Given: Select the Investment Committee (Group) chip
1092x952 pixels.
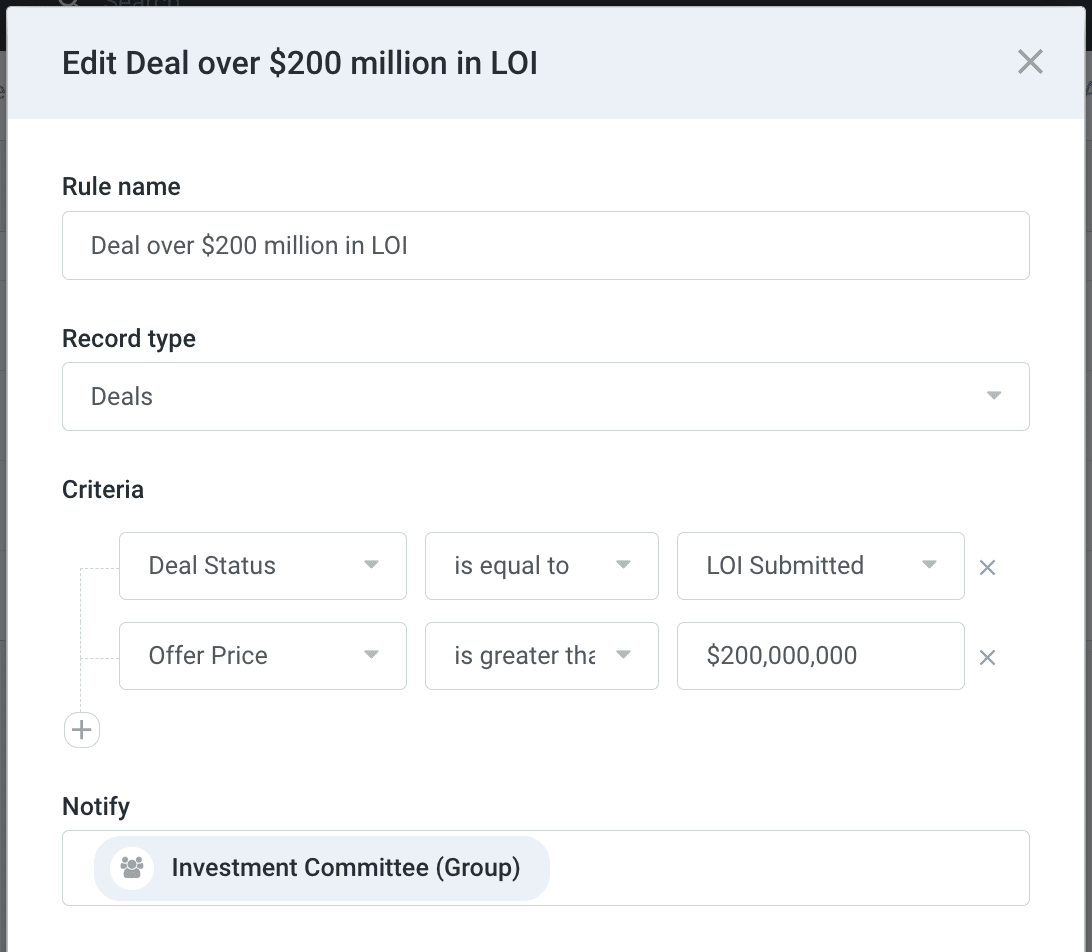Looking at the screenshot, I should click(345, 867).
